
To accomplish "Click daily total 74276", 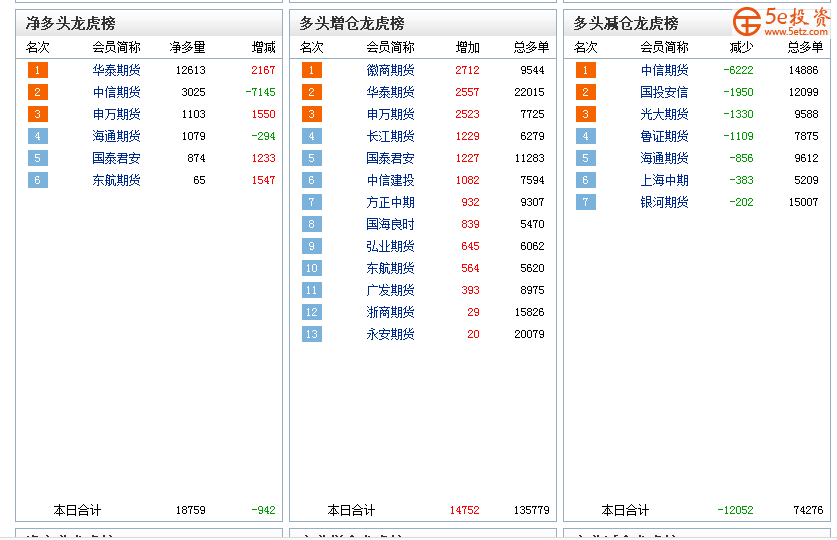I will (809, 510).
